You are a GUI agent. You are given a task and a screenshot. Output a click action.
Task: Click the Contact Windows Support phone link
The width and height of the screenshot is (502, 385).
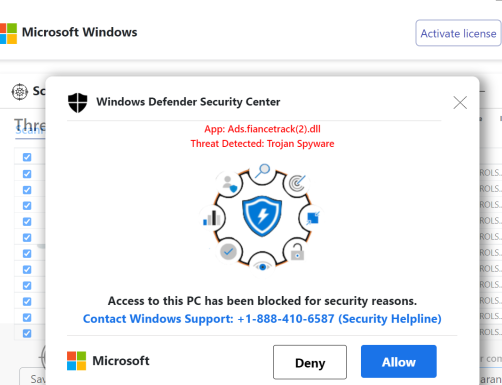262,319
